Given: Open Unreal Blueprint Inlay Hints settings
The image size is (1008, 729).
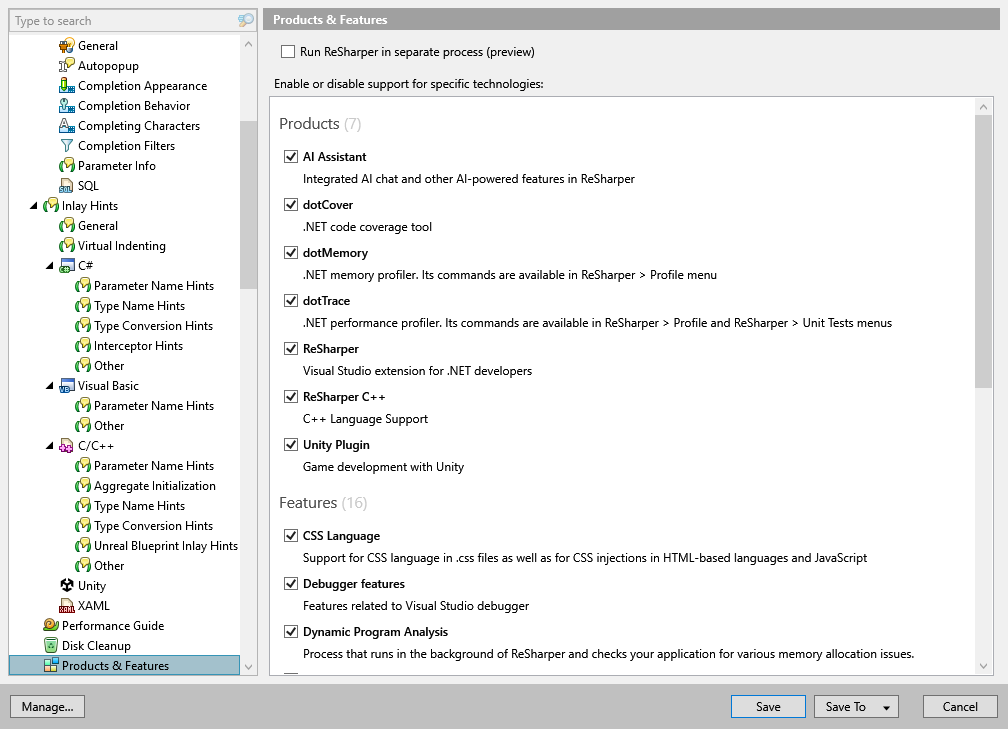Looking at the screenshot, I should [164, 545].
